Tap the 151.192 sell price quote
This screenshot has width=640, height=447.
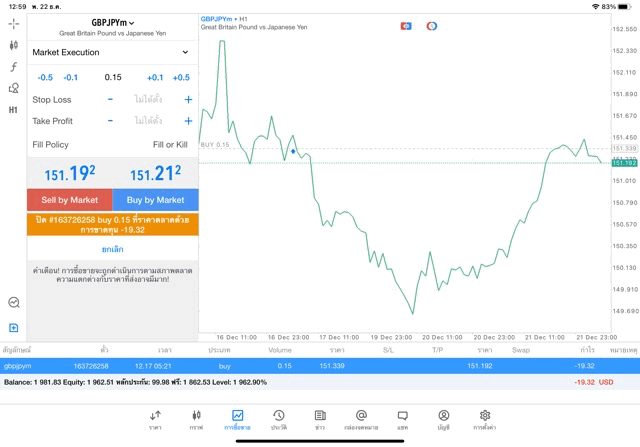pos(70,173)
